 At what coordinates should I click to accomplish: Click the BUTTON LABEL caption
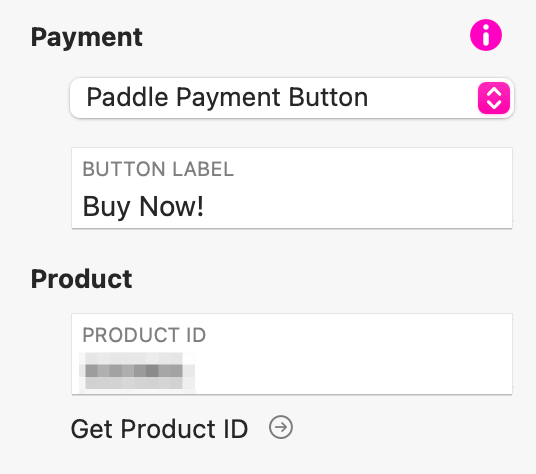point(158,169)
